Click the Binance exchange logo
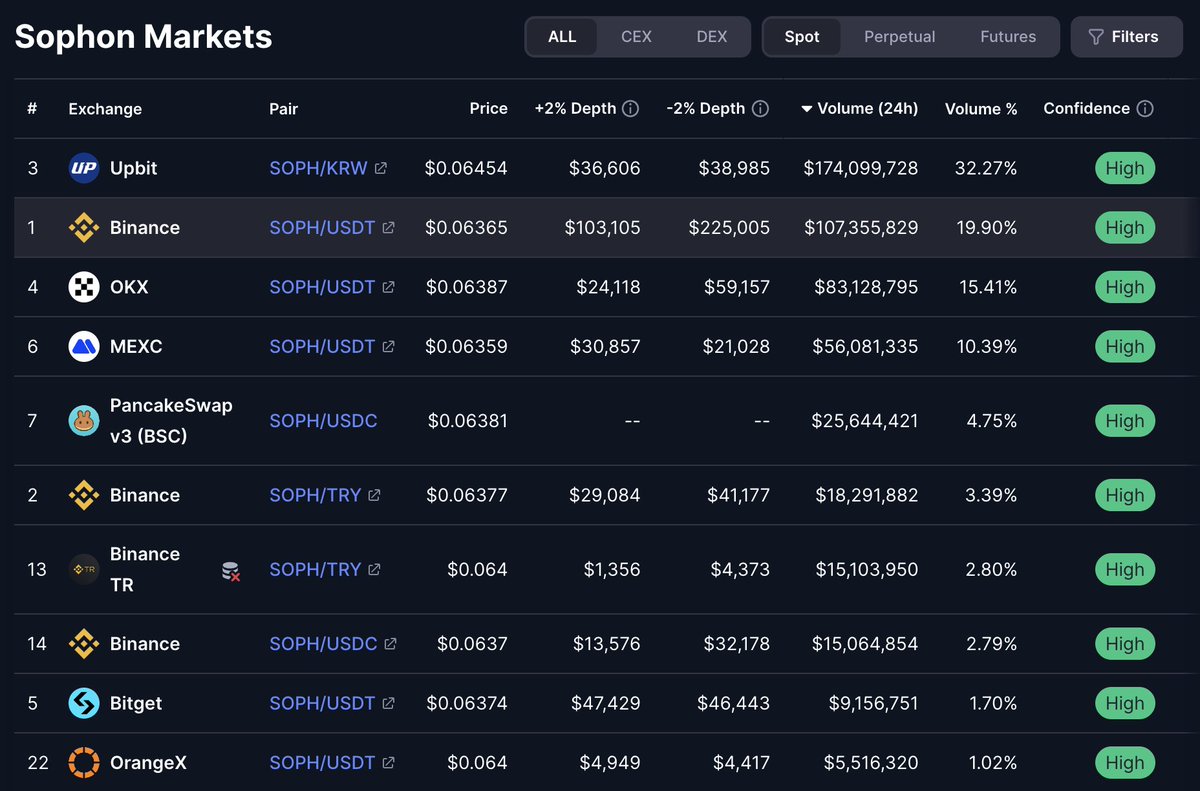Viewport: 1200px width, 791px height. coord(84,227)
